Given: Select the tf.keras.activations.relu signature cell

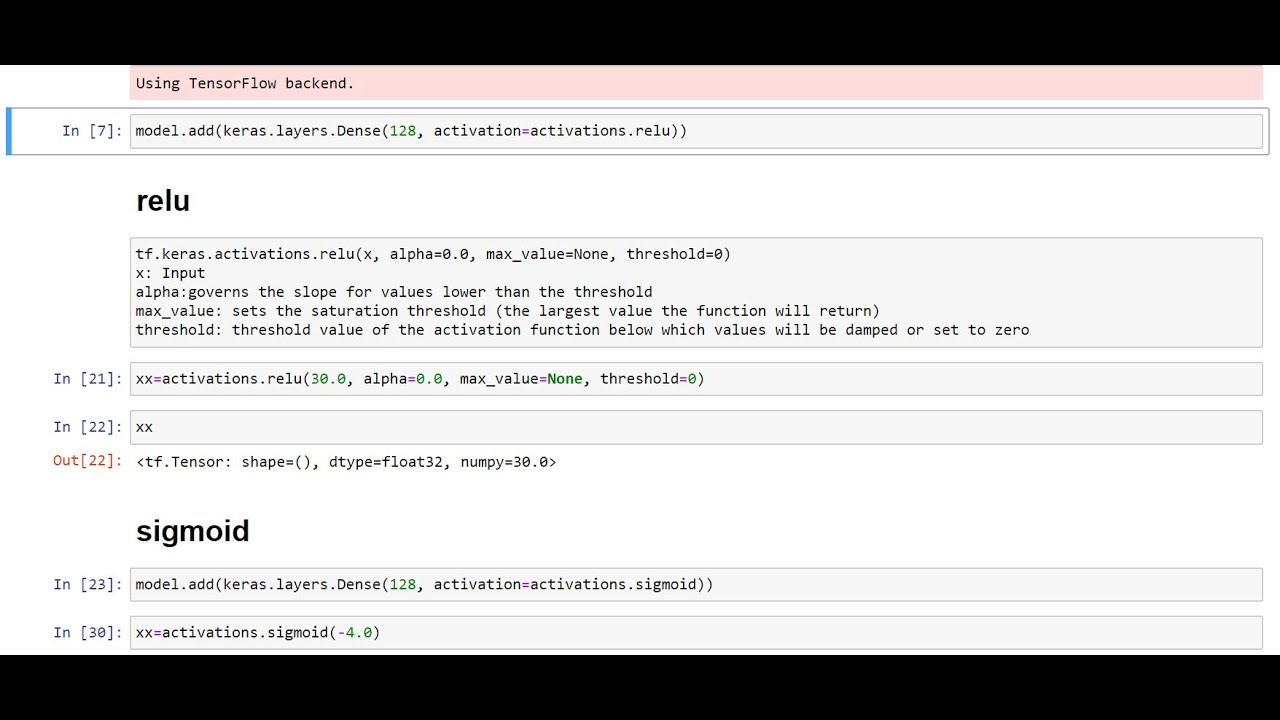Looking at the screenshot, I should 696,292.
